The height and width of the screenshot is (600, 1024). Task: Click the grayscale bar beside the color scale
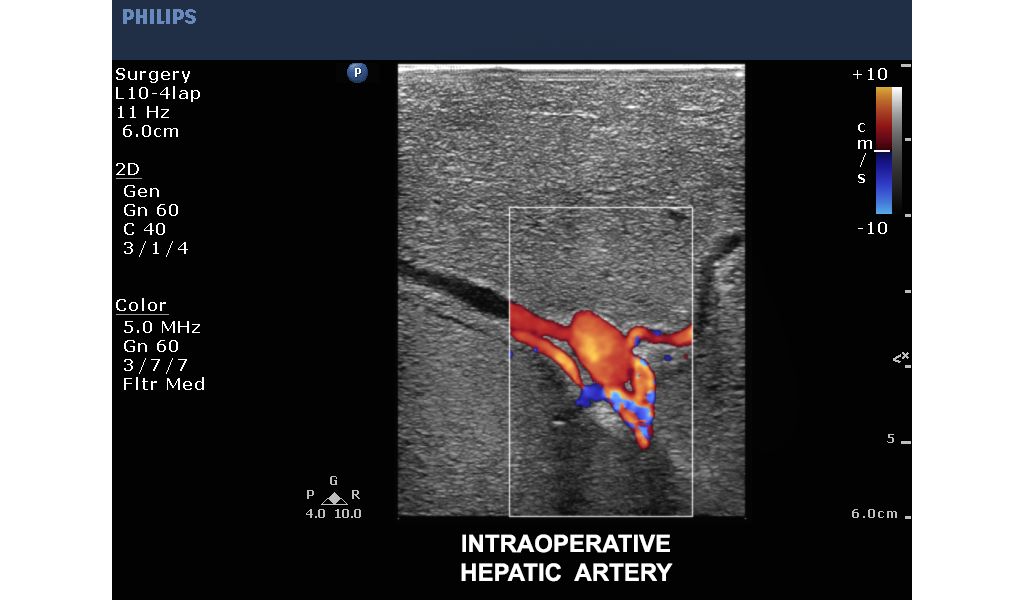pyautogui.click(x=897, y=150)
